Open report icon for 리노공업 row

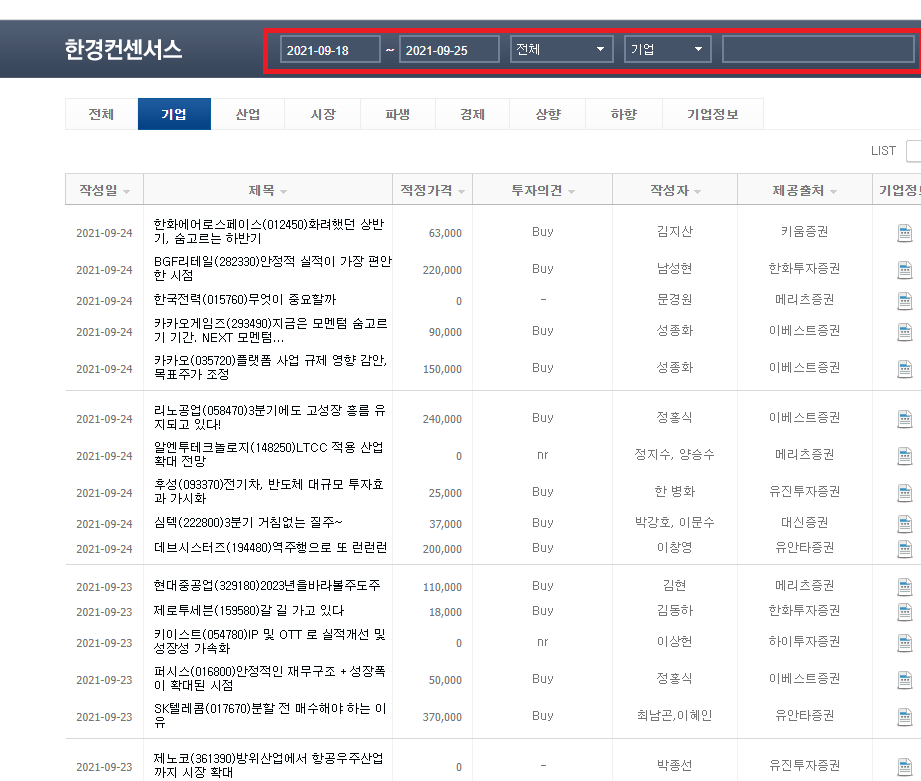(905, 419)
